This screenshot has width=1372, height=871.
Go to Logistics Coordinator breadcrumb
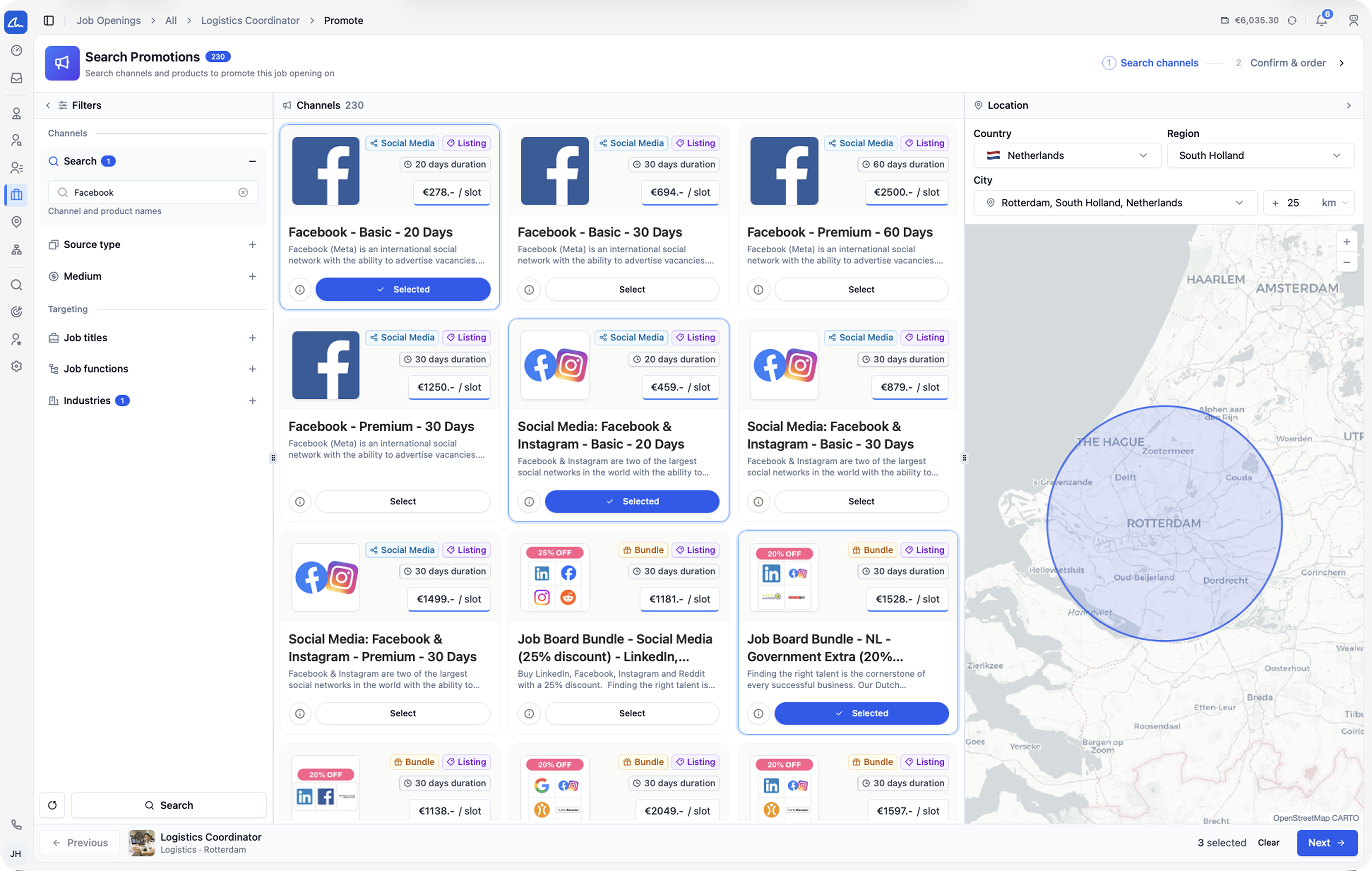[250, 20]
